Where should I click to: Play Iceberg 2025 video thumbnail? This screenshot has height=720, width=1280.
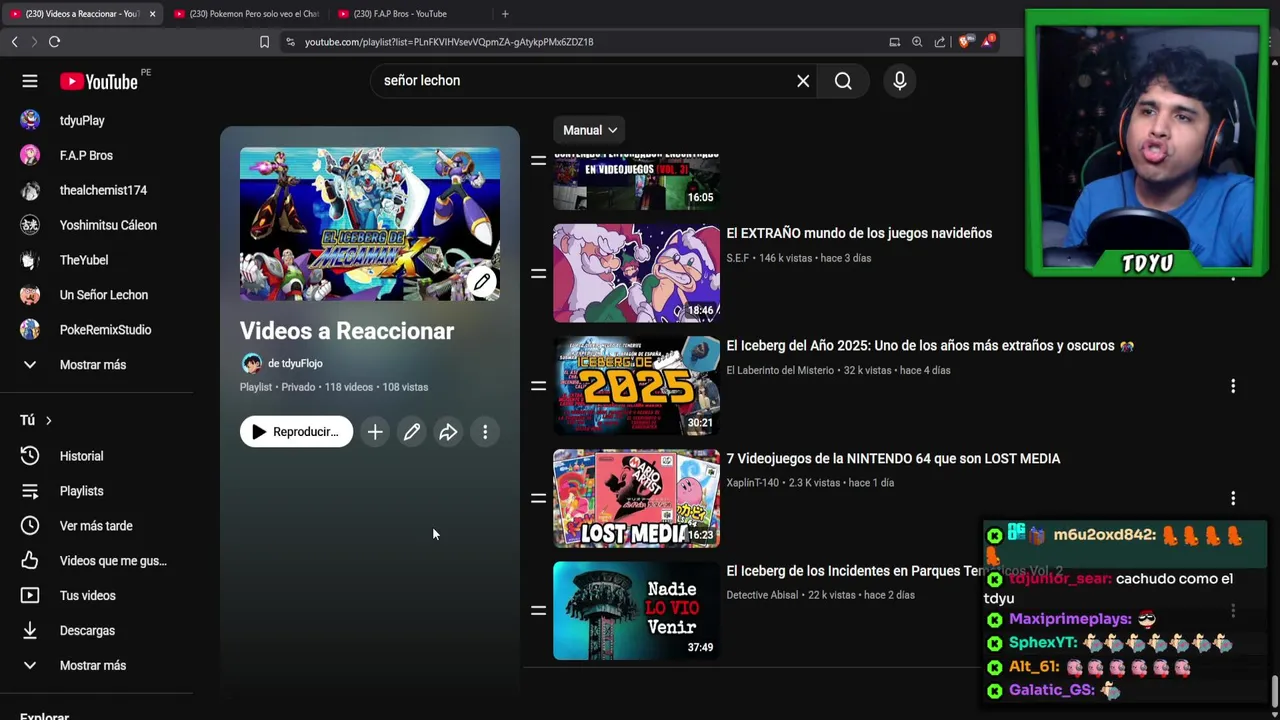click(636, 386)
